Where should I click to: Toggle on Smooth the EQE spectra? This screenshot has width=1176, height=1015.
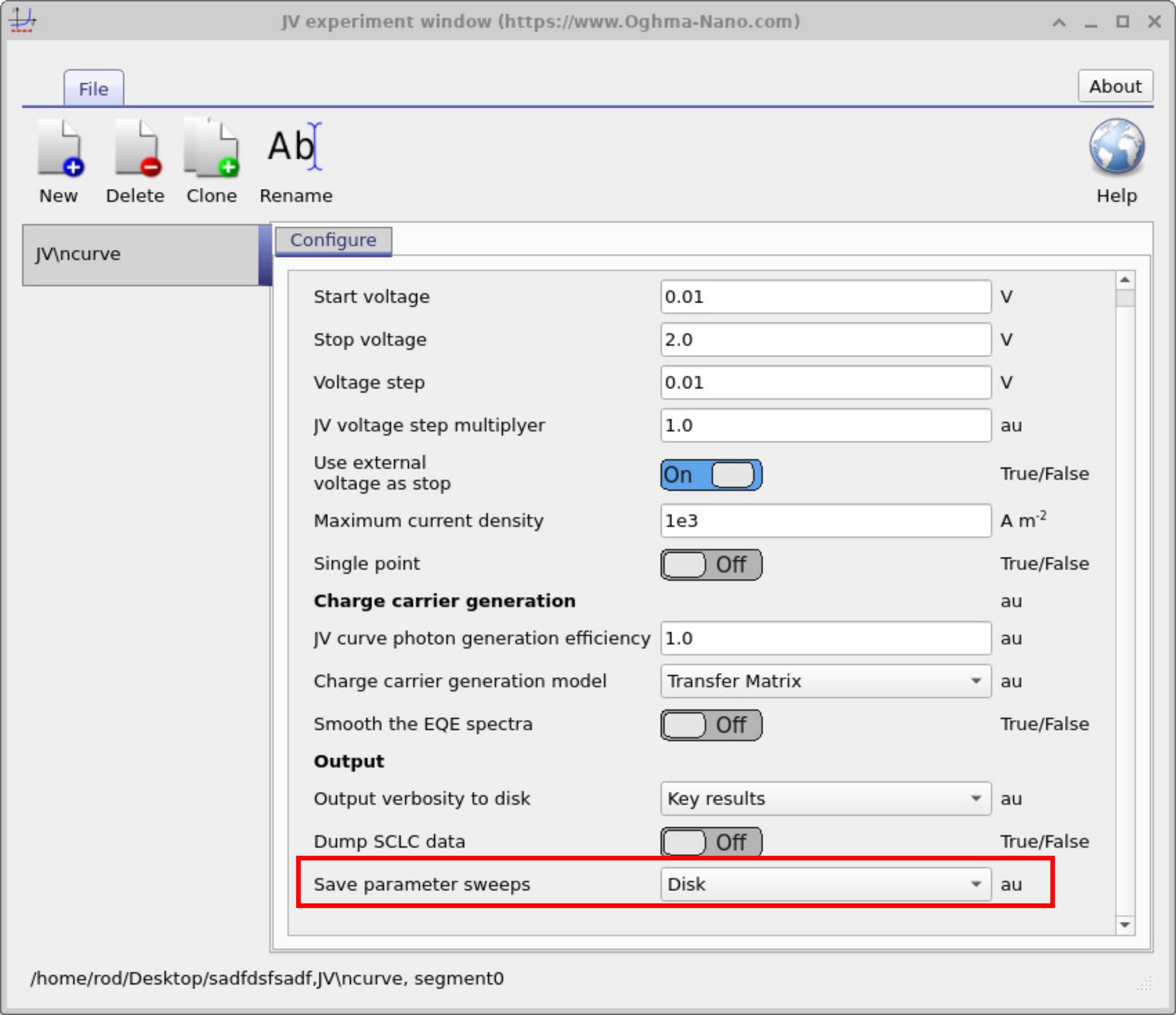coord(710,724)
